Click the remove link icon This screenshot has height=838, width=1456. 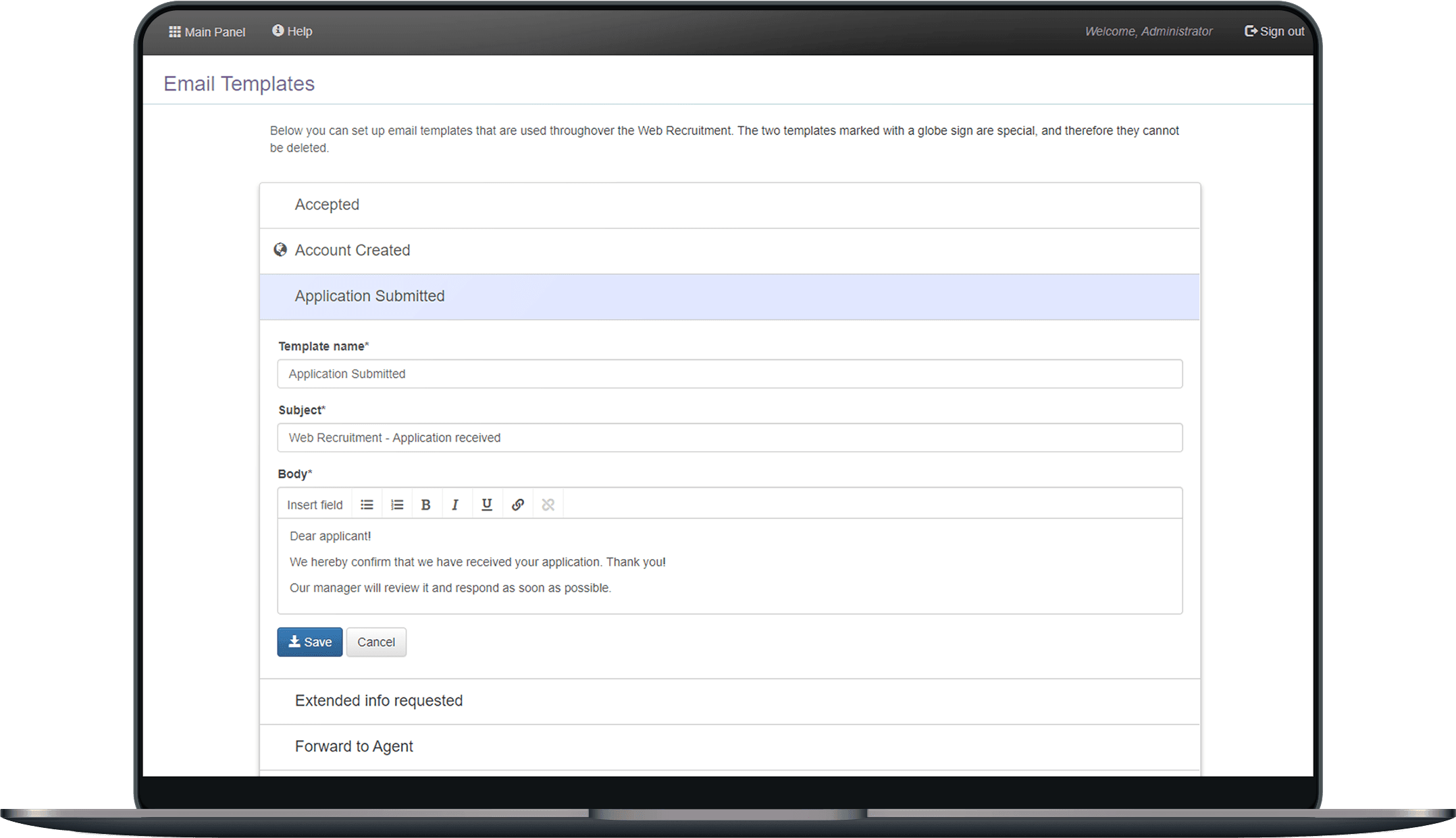548,504
